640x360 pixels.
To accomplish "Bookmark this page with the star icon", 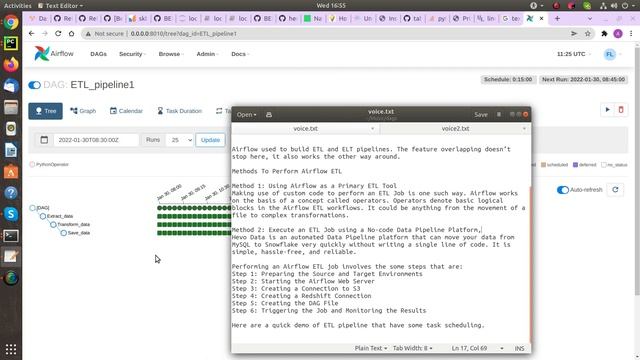I will coord(588,33).
